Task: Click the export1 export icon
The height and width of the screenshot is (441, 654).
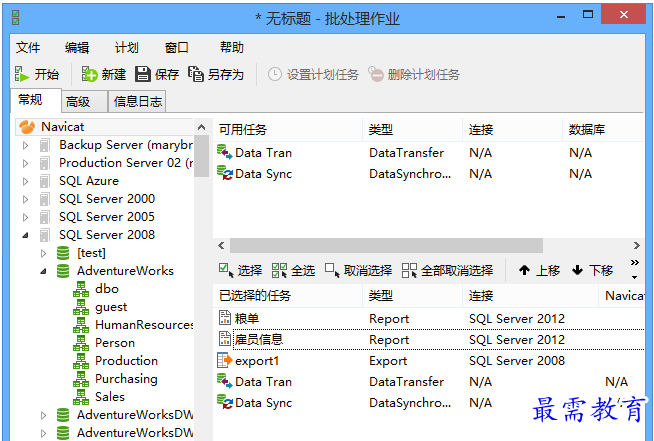Action: pyautogui.click(x=224, y=360)
